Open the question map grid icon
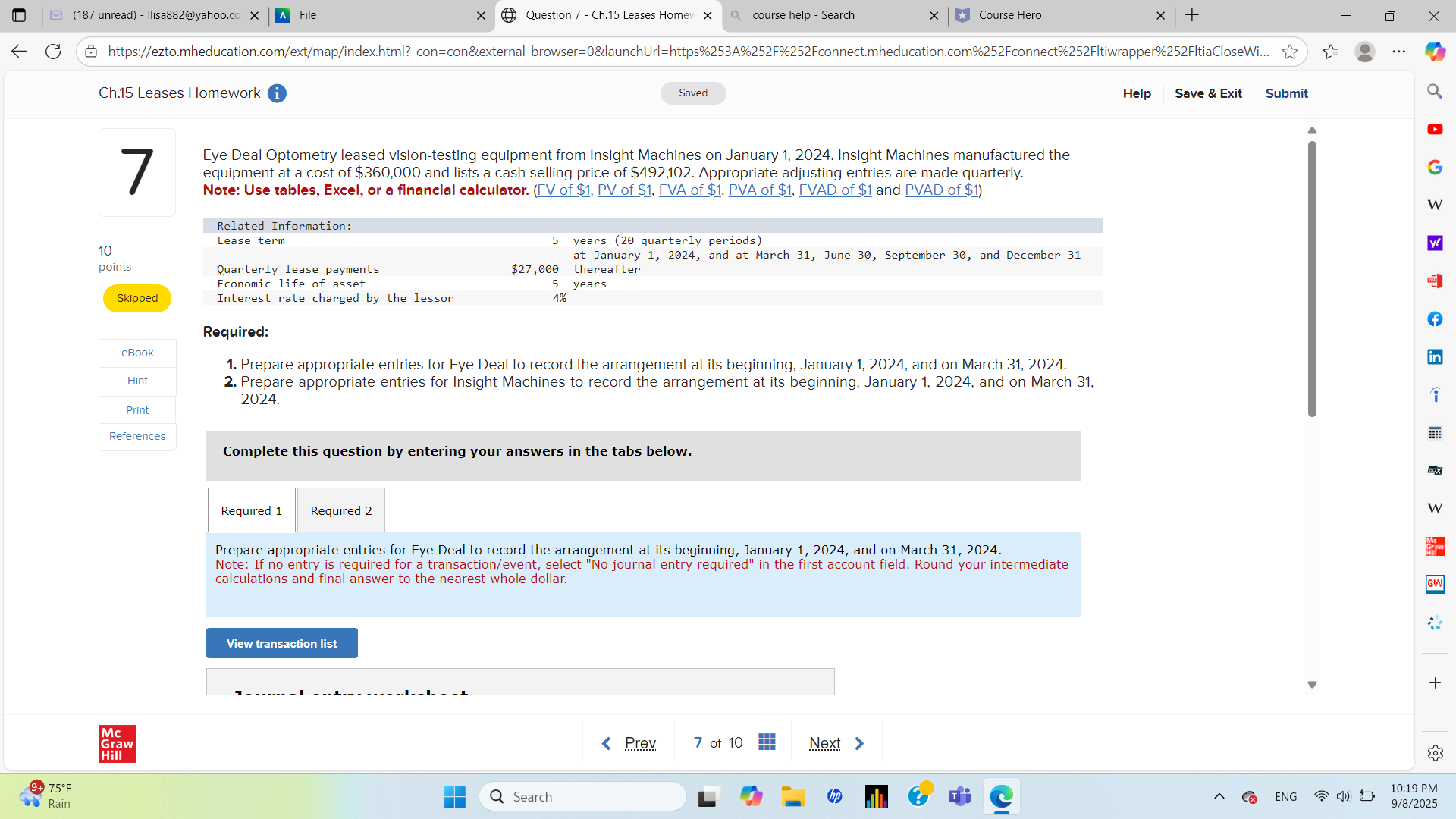Screen dimensions: 1456x819 click(x=767, y=742)
